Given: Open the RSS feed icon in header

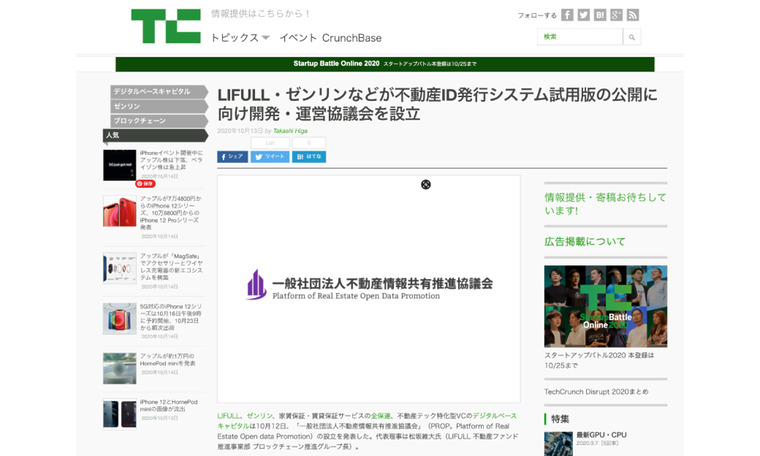Looking at the screenshot, I should [x=633, y=15].
